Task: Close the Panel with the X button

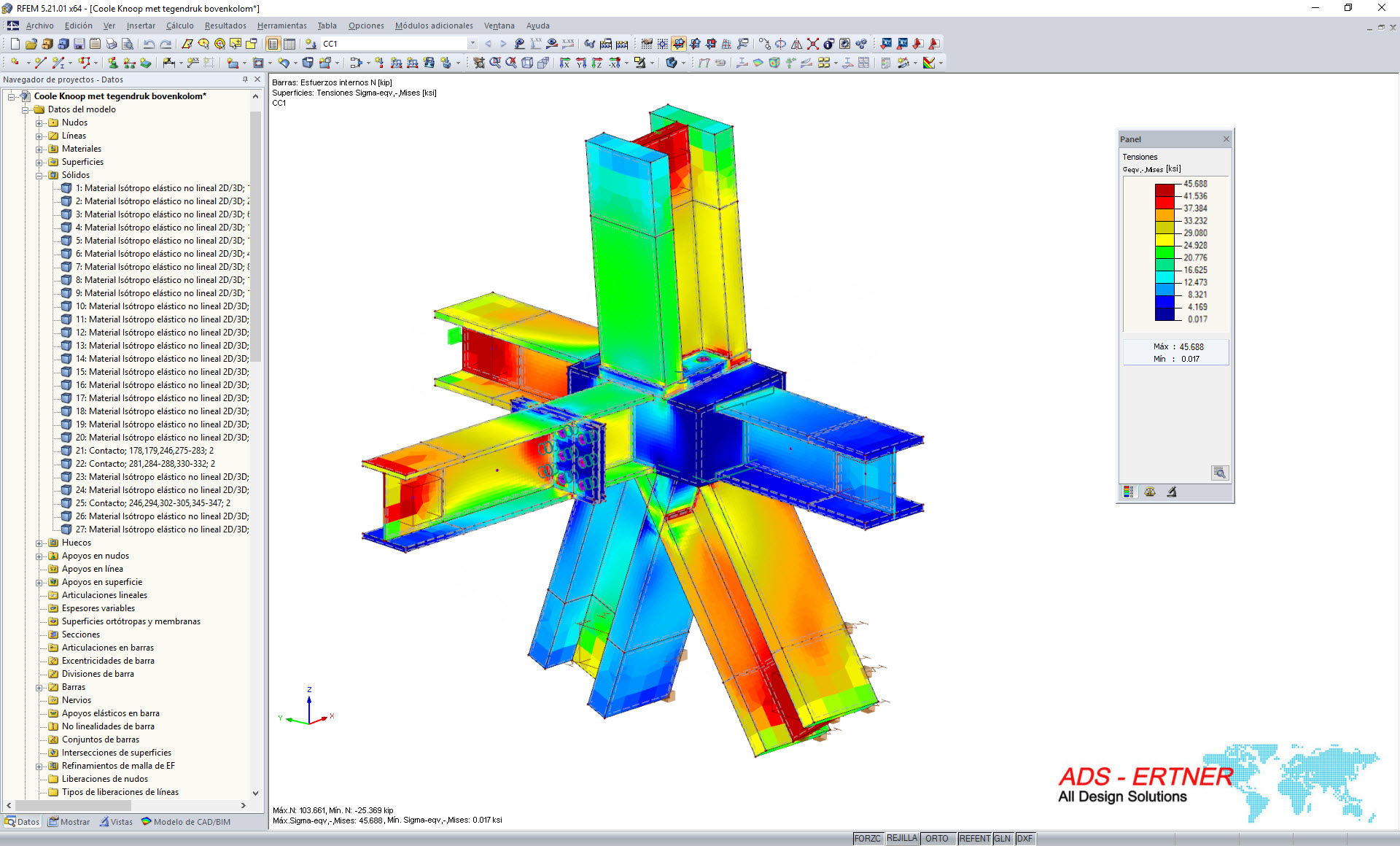Action: tap(1226, 139)
